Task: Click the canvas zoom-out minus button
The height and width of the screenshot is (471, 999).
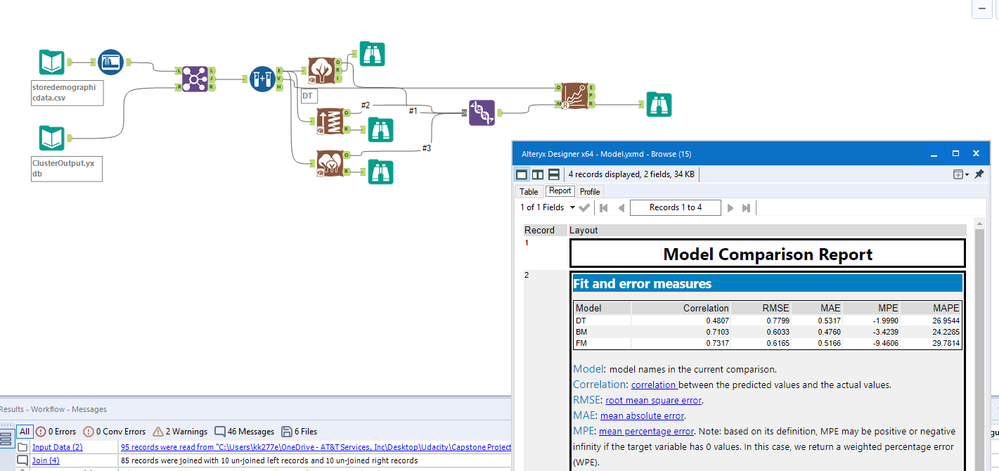Action: click(x=980, y=8)
